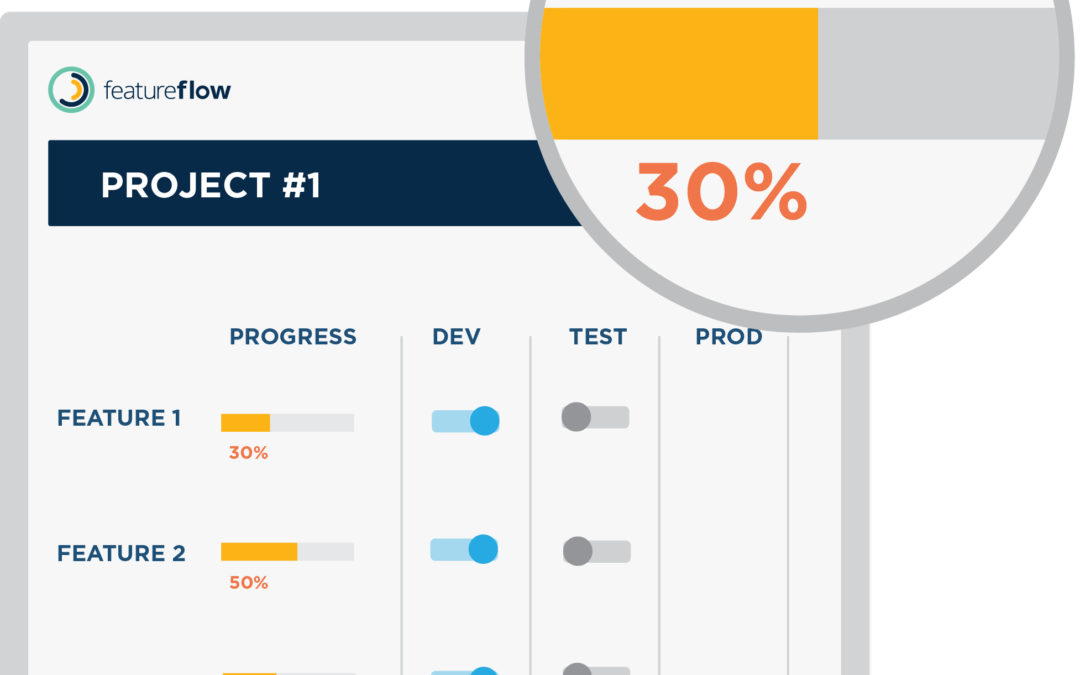Switch the third row TEST toggle
The image size is (1080, 675).
pyautogui.click(x=596, y=669)
